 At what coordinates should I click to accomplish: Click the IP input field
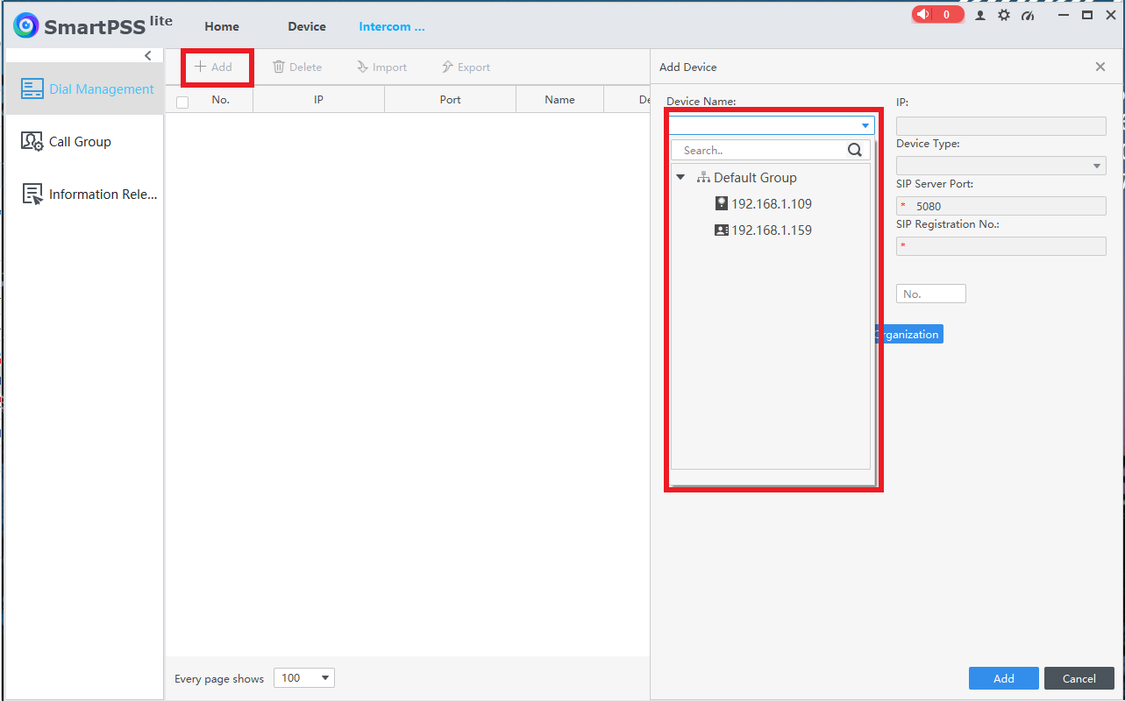tap(1001, 126)
